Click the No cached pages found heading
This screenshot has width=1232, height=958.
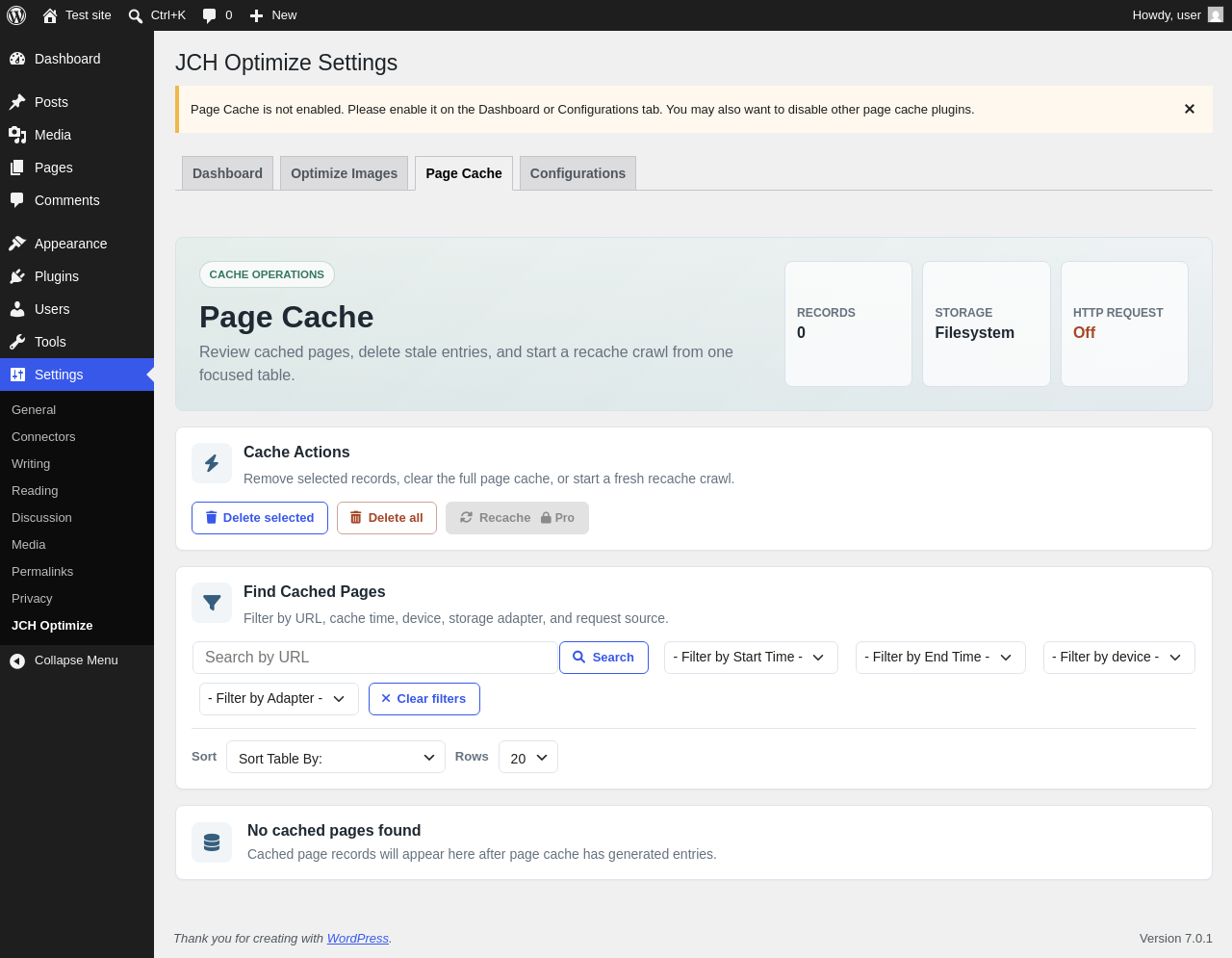click(334, 831)
